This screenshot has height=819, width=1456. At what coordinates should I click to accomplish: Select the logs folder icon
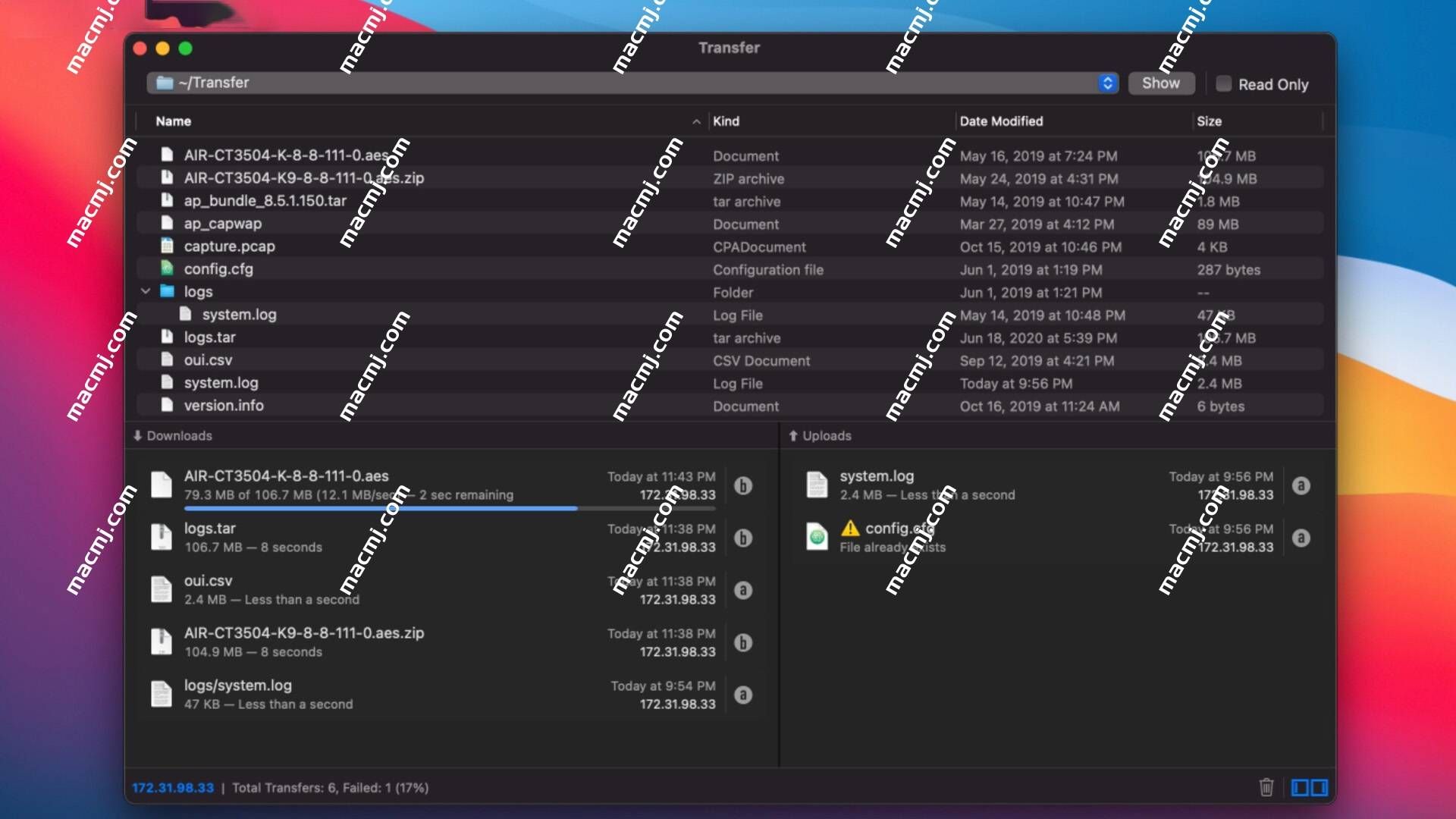tap(168, 291)
